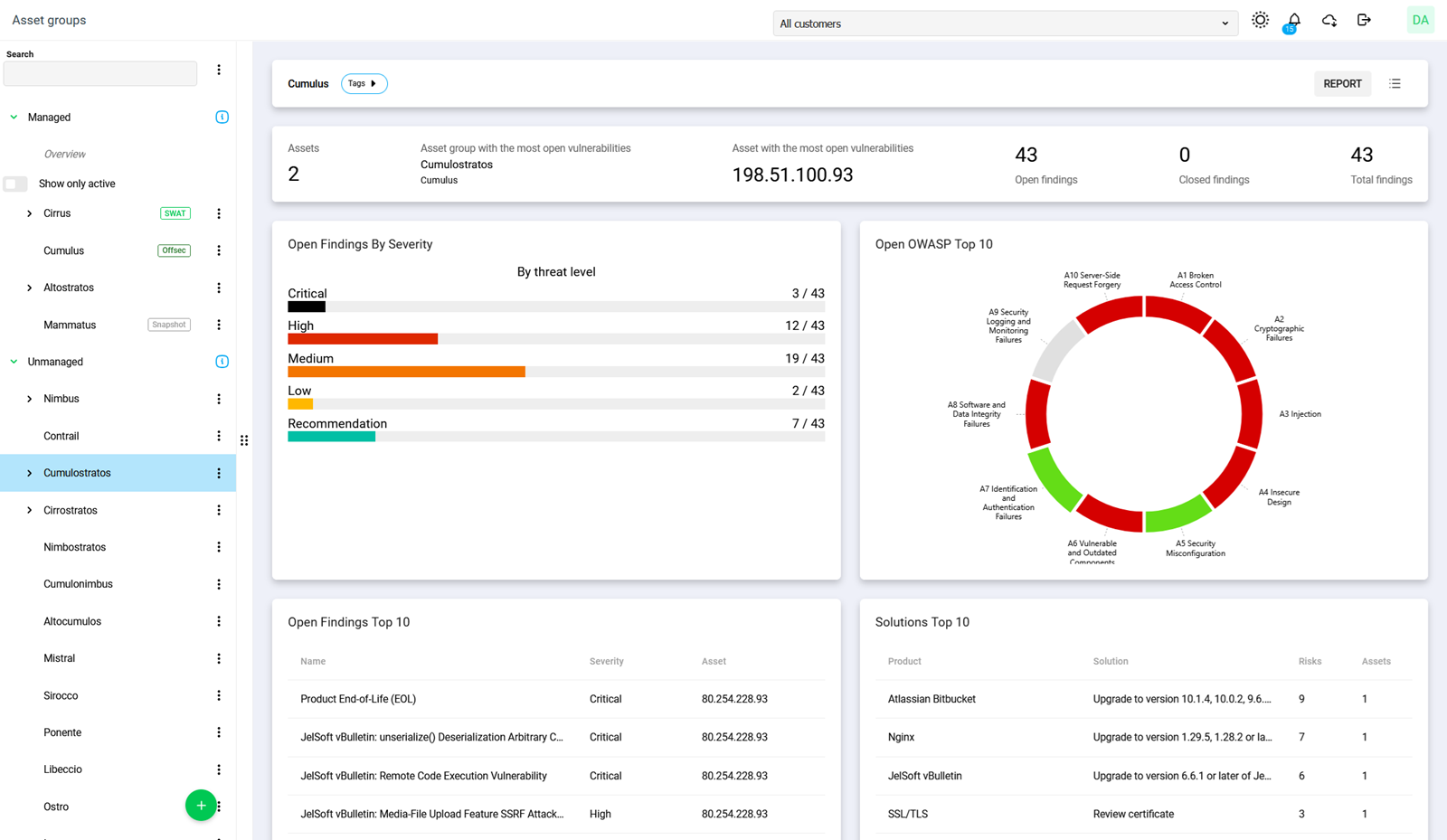This screenshot has height=840, width=1447.
Task: Collapse the Unmanaged section
Action: [13, 361]
